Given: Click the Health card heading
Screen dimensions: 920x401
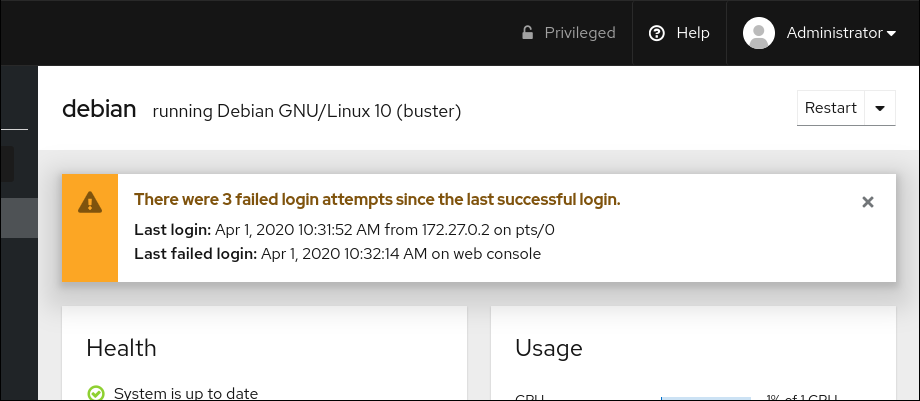Looking at the screenshot, I should click(x=121, y=348).
